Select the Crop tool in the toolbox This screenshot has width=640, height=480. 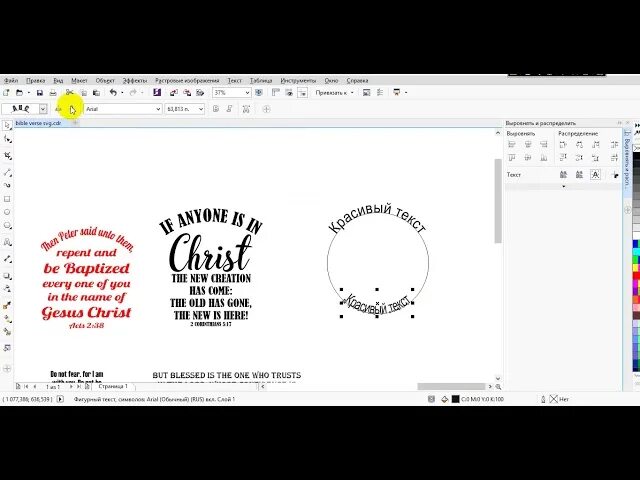pyautogui.click(x=7, y=156)
